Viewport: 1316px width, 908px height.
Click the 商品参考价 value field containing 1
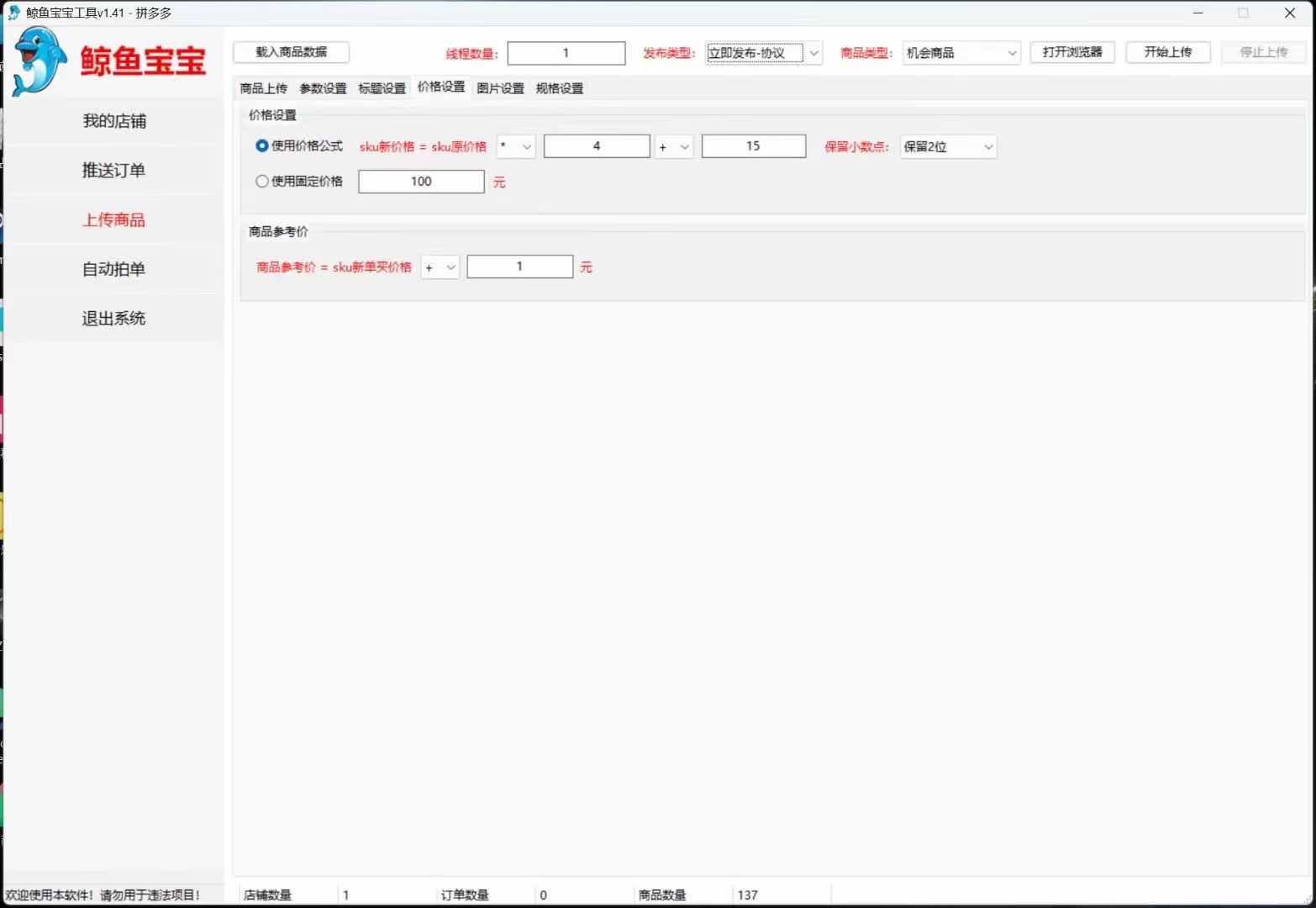point(519,267)
